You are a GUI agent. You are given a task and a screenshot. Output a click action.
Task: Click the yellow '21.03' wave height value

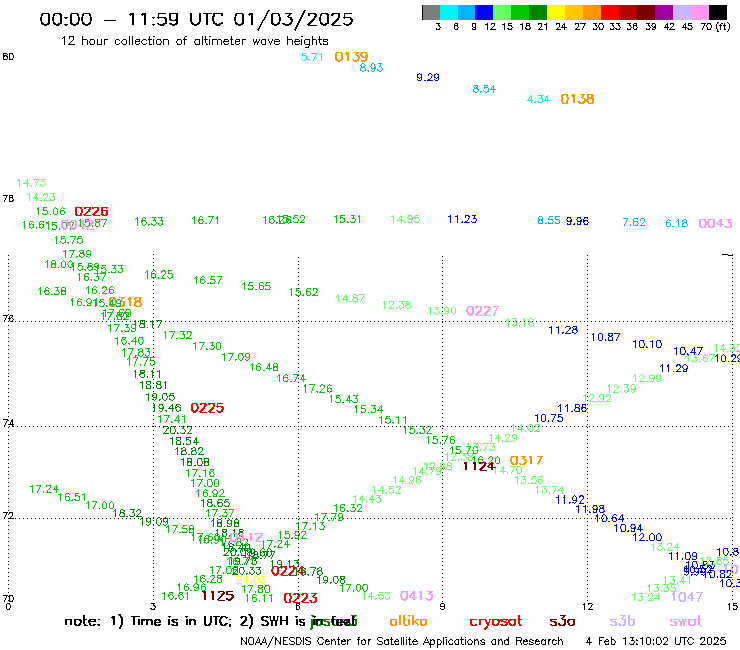click(251, 580)
